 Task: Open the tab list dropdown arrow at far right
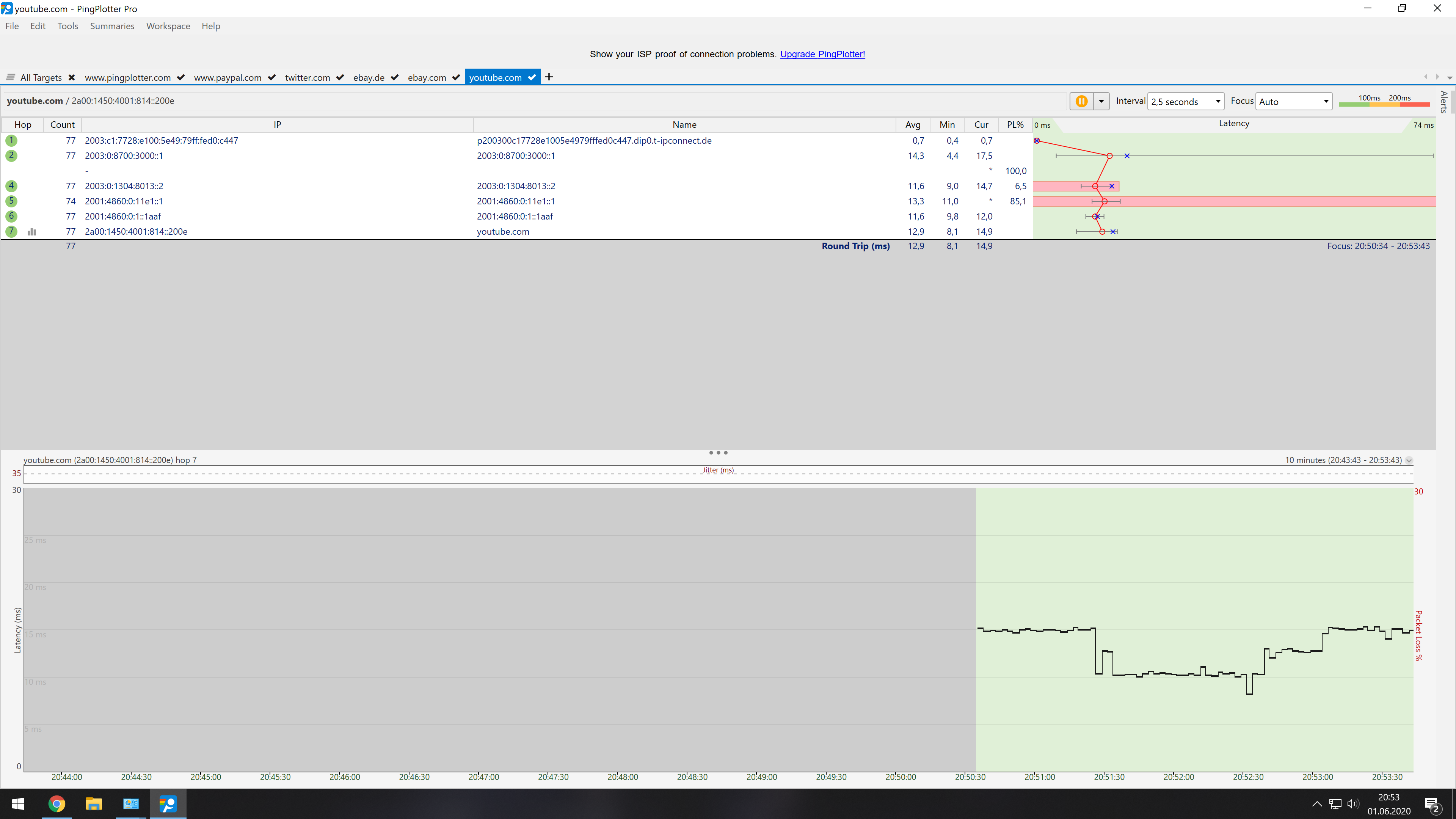[1449, 77]
